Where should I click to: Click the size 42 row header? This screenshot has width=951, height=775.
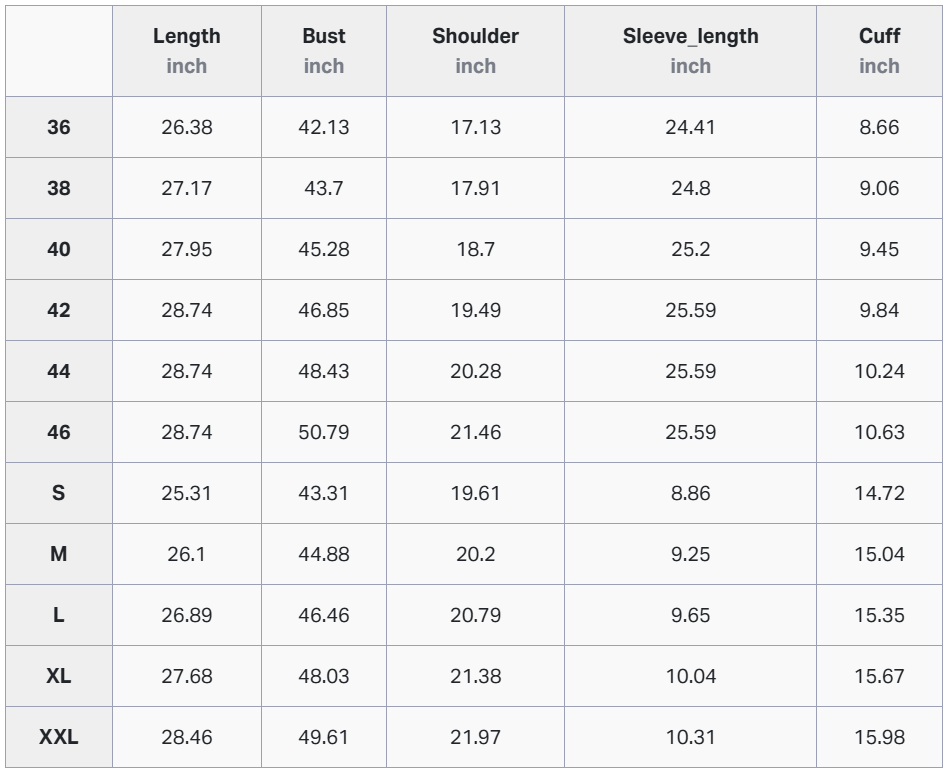tap(59, 310)
